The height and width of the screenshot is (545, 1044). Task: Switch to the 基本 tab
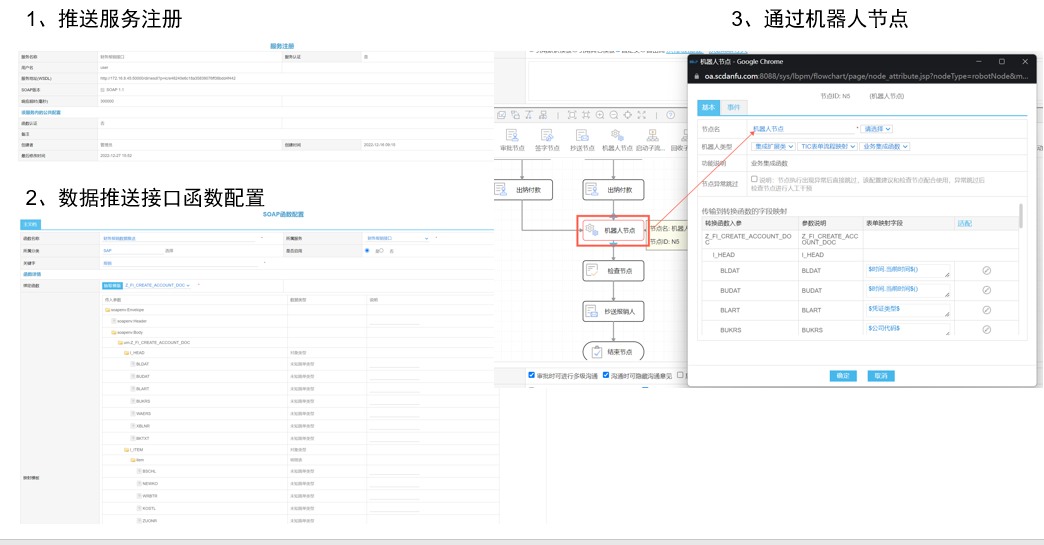click(708, 107)
